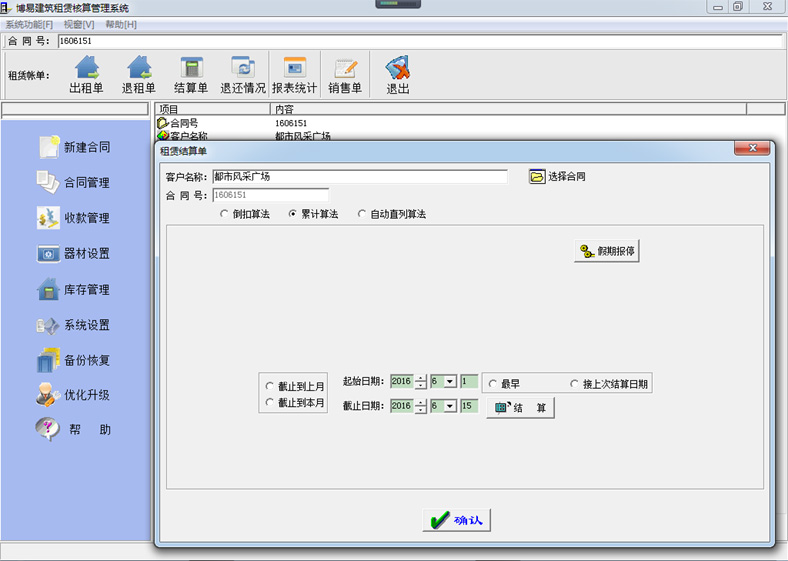This screenshot has height=561, width=788.
Task: Open the 退租单 toolbar icon
Action: (x=139, y=68)
